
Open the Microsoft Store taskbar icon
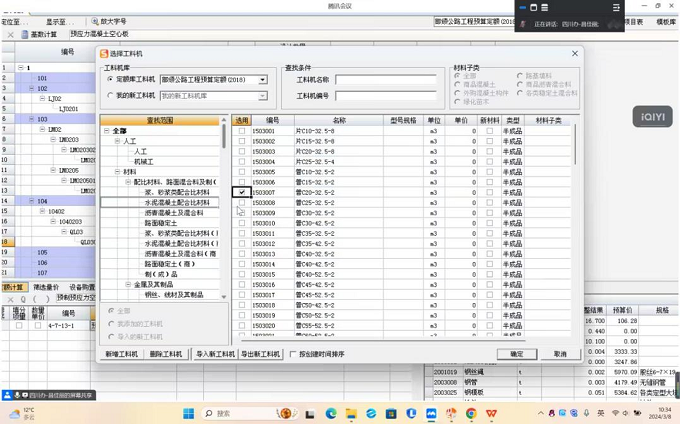(391, 414)
